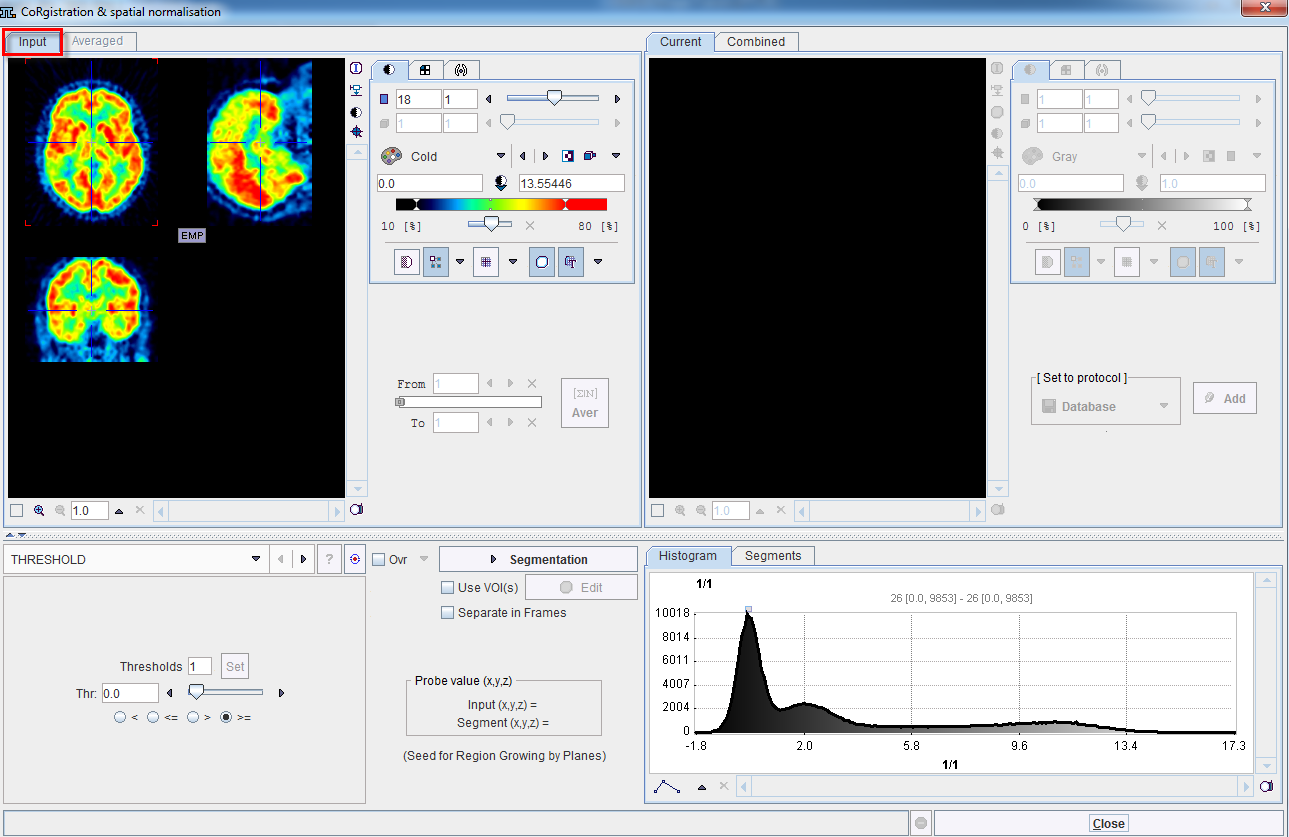
Task: Click the small up triangle below histogram
Action: 702,787
